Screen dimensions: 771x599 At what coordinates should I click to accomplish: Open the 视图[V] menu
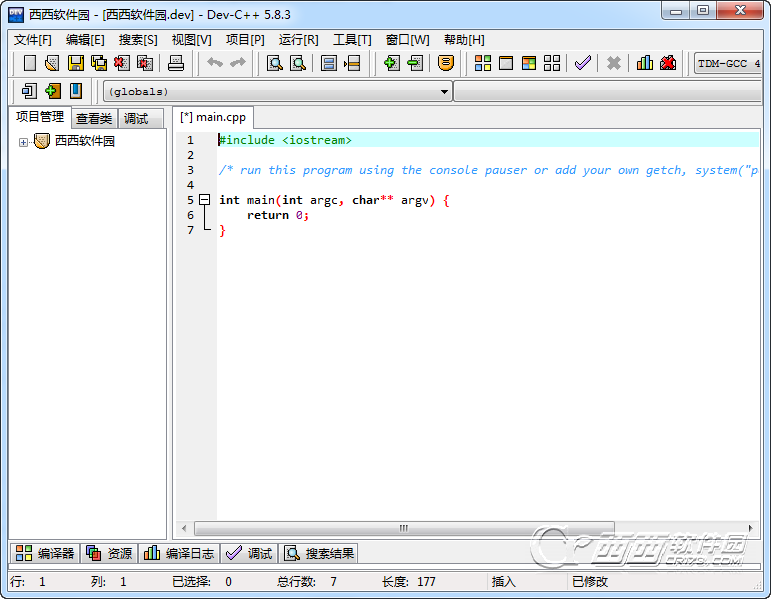tap(191, 40)
